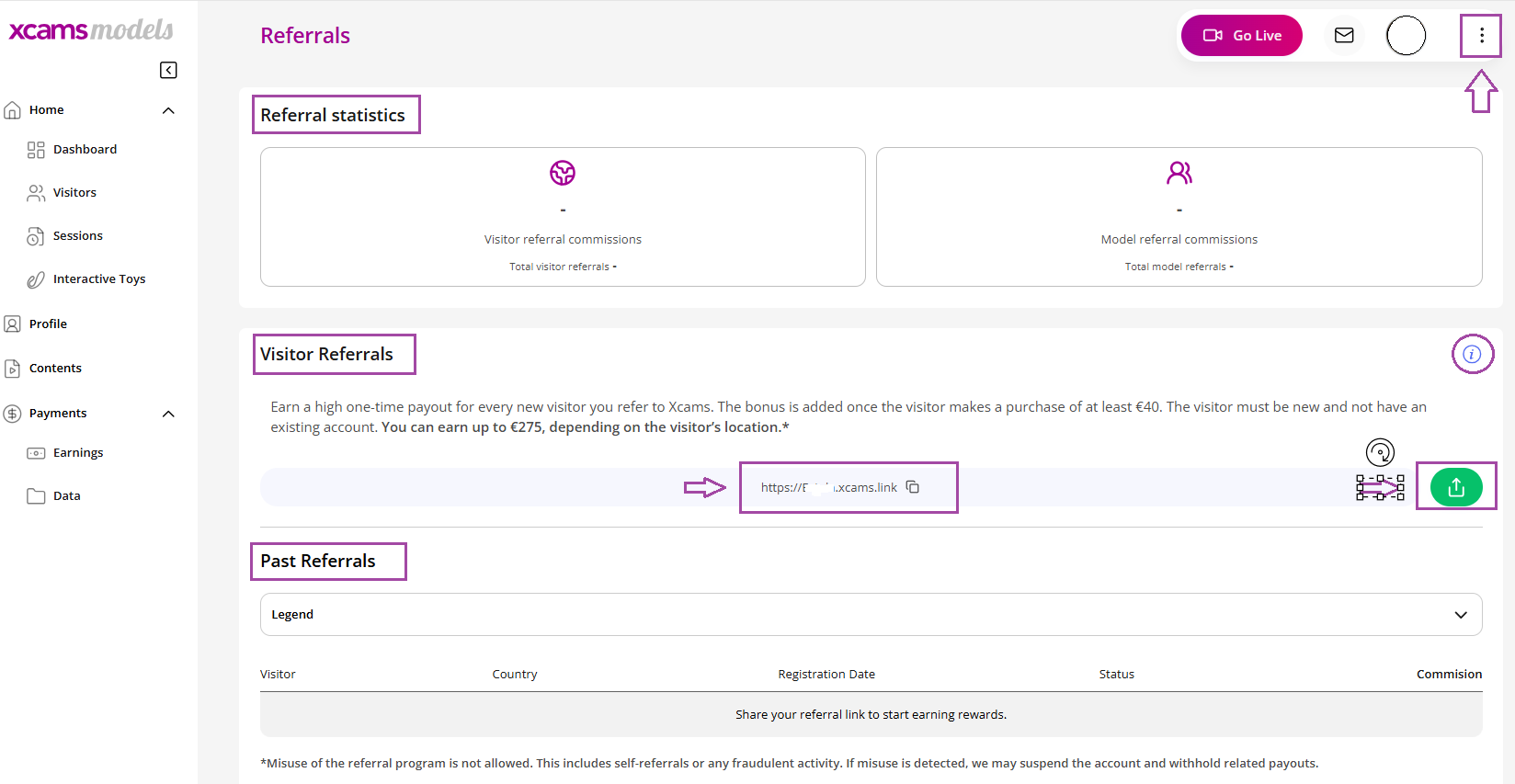Screen dimensions: 1515x784
Task: Click the Legend chevron arrow
Action: point(1461,615)
